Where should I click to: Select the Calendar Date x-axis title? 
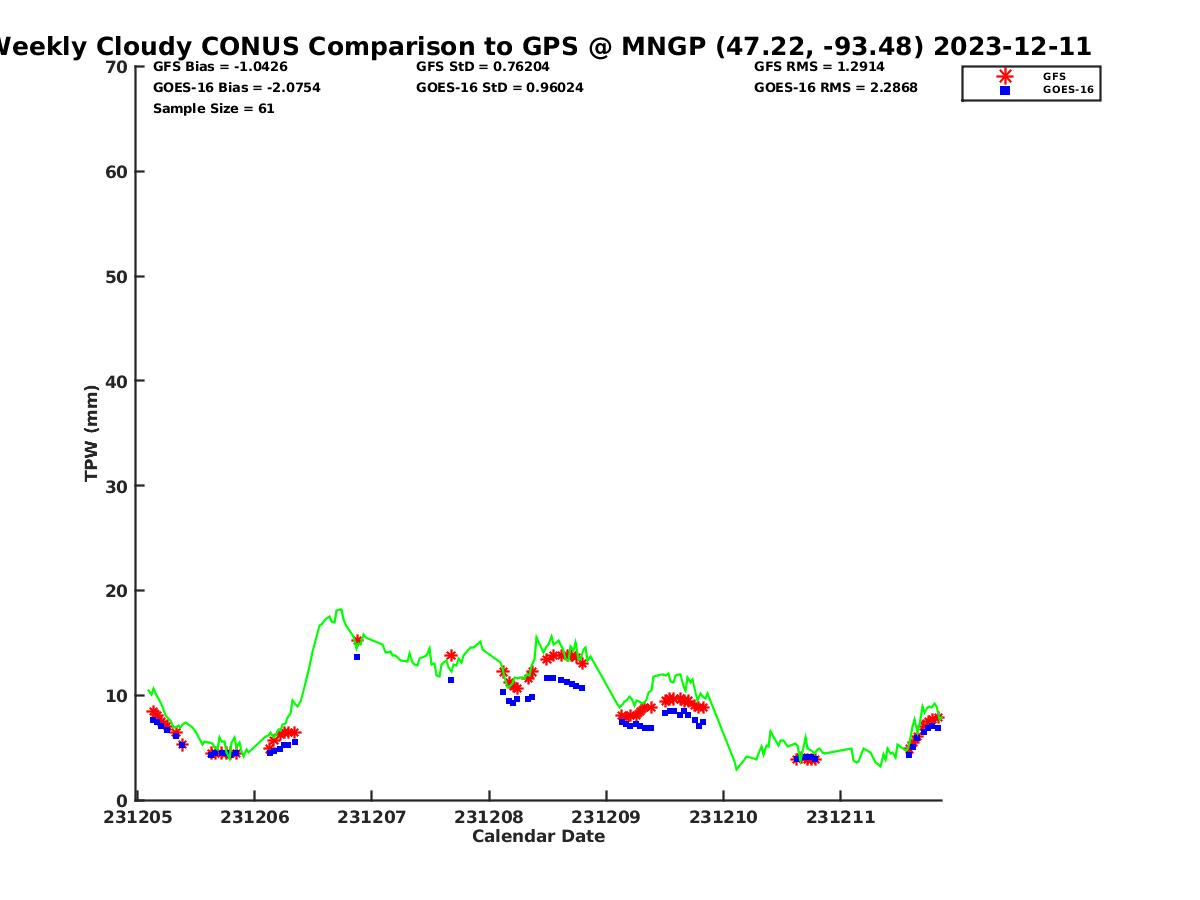click(x=538, y=836)
